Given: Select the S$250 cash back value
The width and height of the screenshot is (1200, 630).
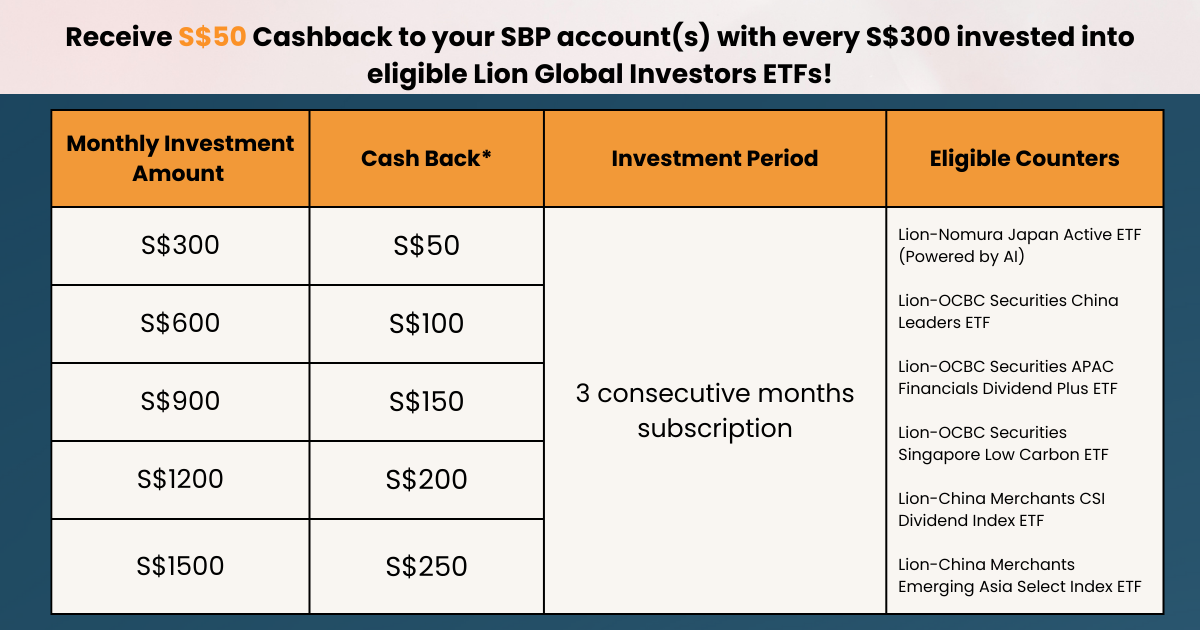Looking at the screenshot, I should point(427,567).
